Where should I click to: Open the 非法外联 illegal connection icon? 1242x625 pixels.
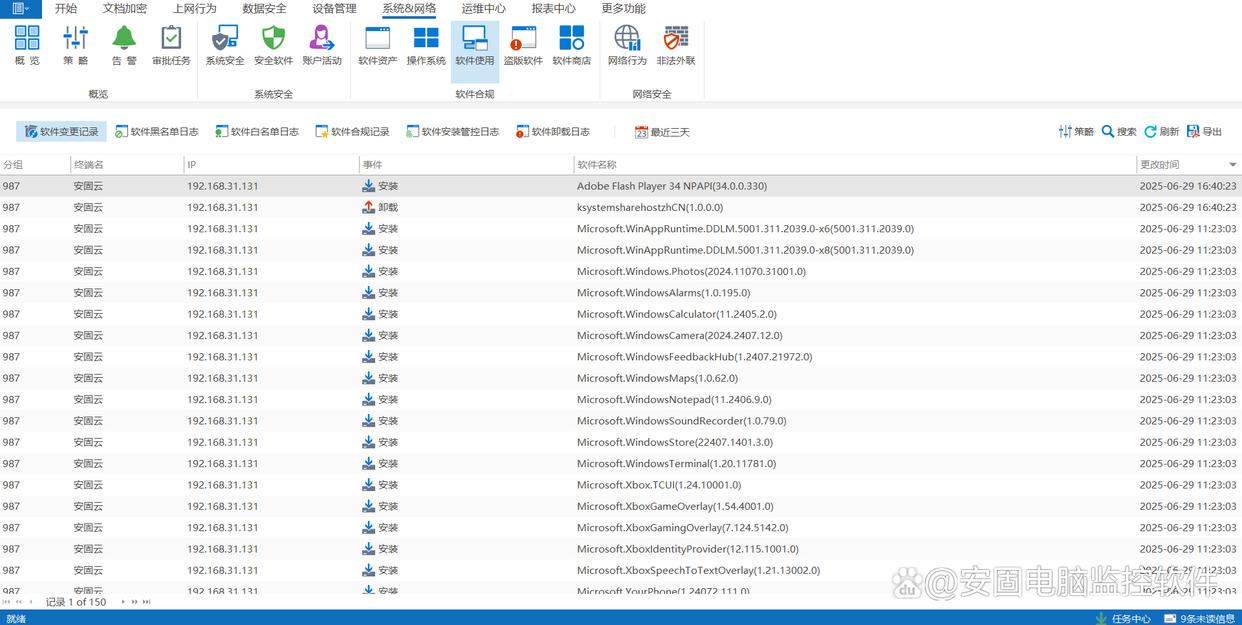(x=676, y=46)
